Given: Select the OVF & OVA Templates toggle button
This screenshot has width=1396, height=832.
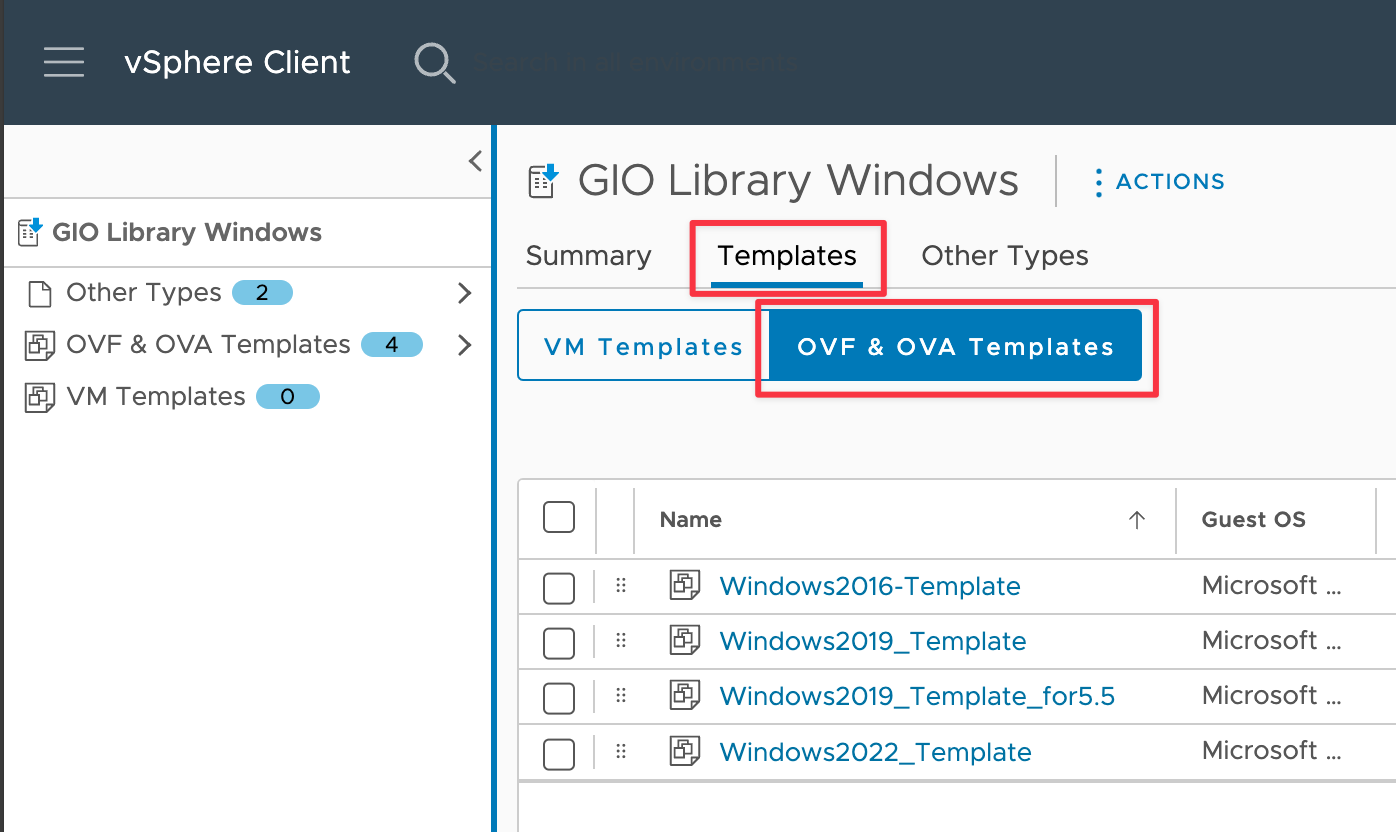Looking at the screenshot, I should [x=955, y=346].
